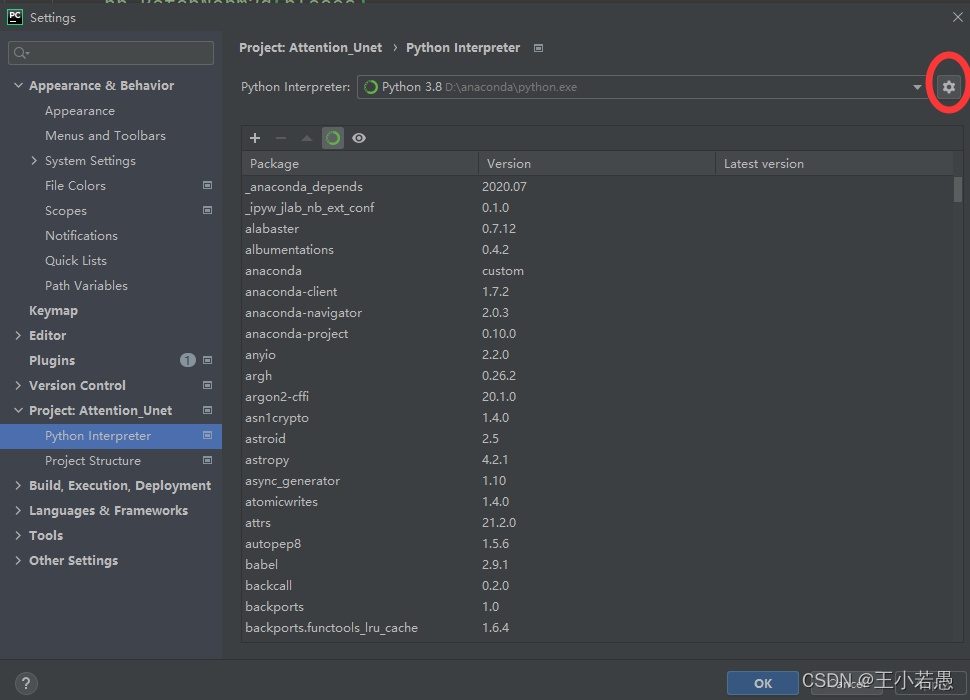Select the astropy package row
970x700 pixels.
[598, 459]
